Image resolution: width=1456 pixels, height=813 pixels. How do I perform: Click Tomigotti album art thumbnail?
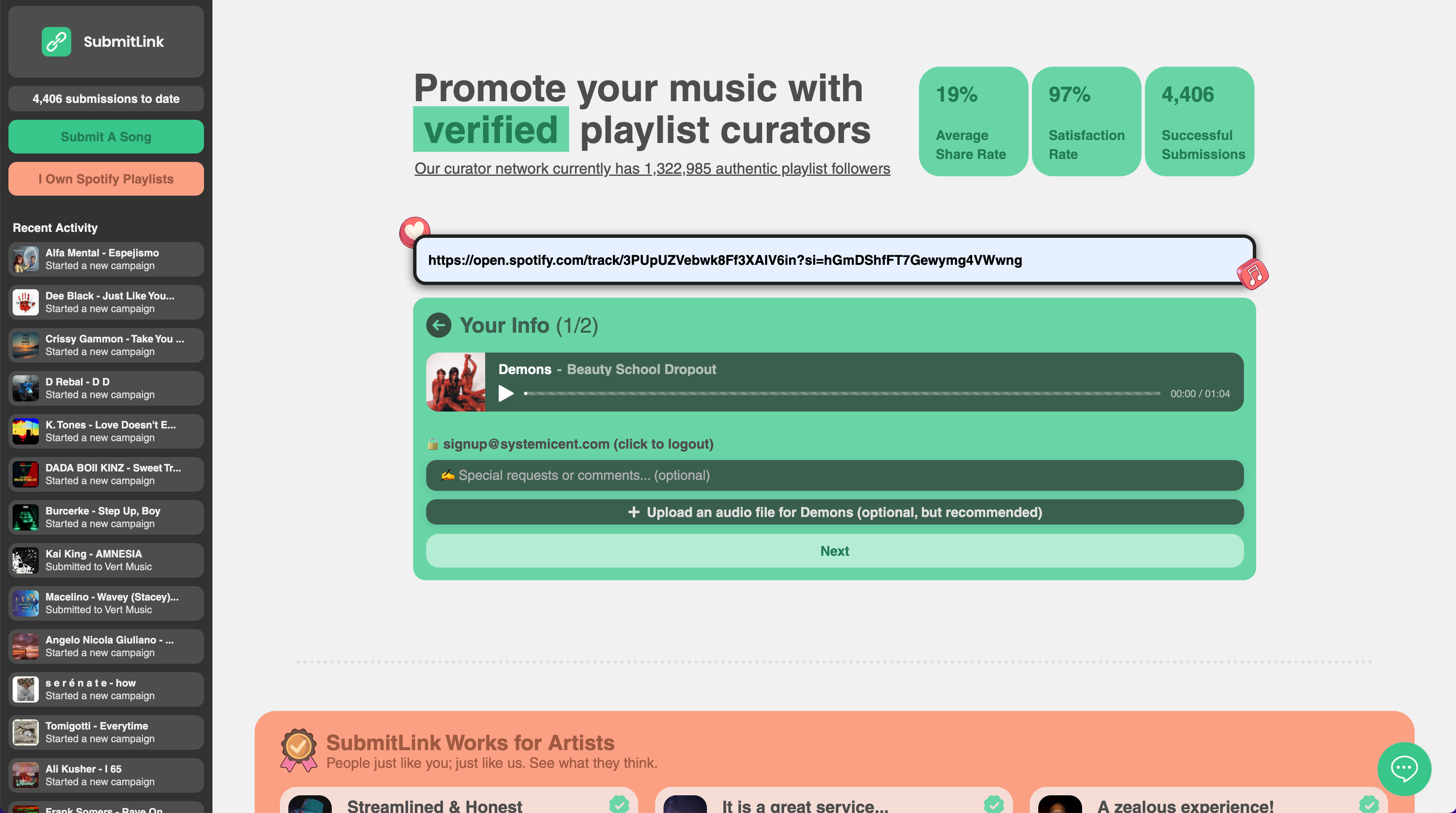(x=25, y=732)
